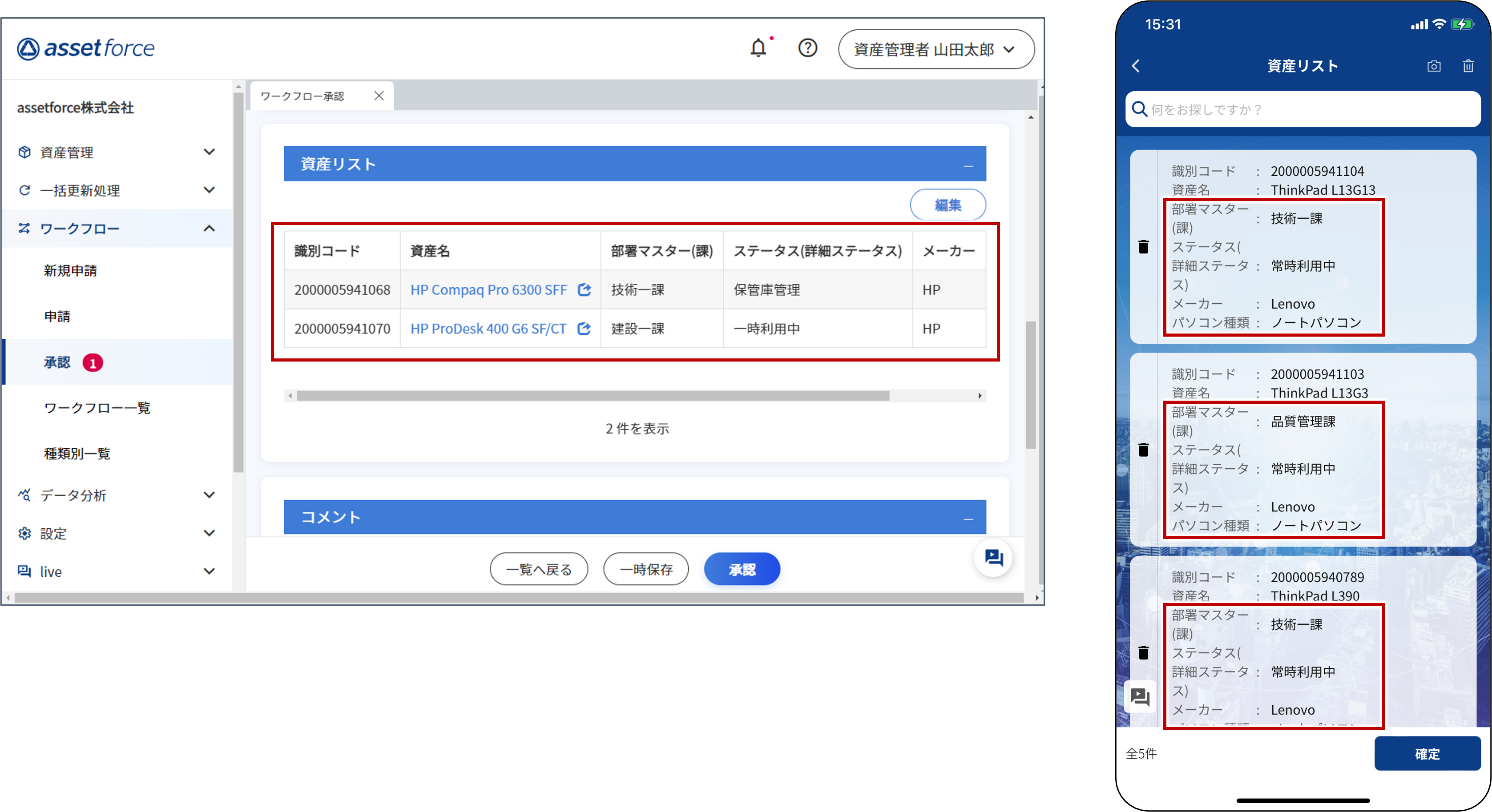This screenshot has height=812, width=1492.
Task: Close the ワークフロー承認 tab
Action: 379,96
